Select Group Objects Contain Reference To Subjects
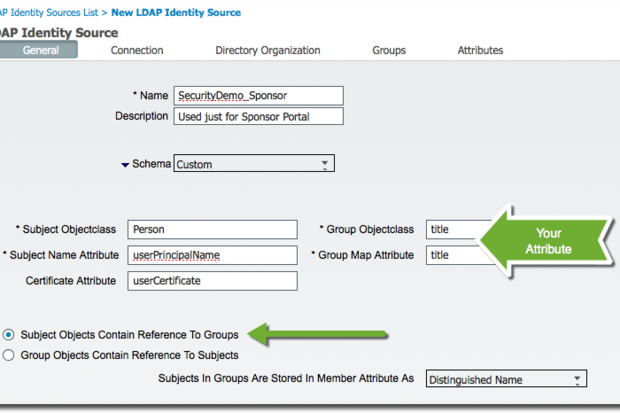The image size is (620, 413). coord(10,355)
